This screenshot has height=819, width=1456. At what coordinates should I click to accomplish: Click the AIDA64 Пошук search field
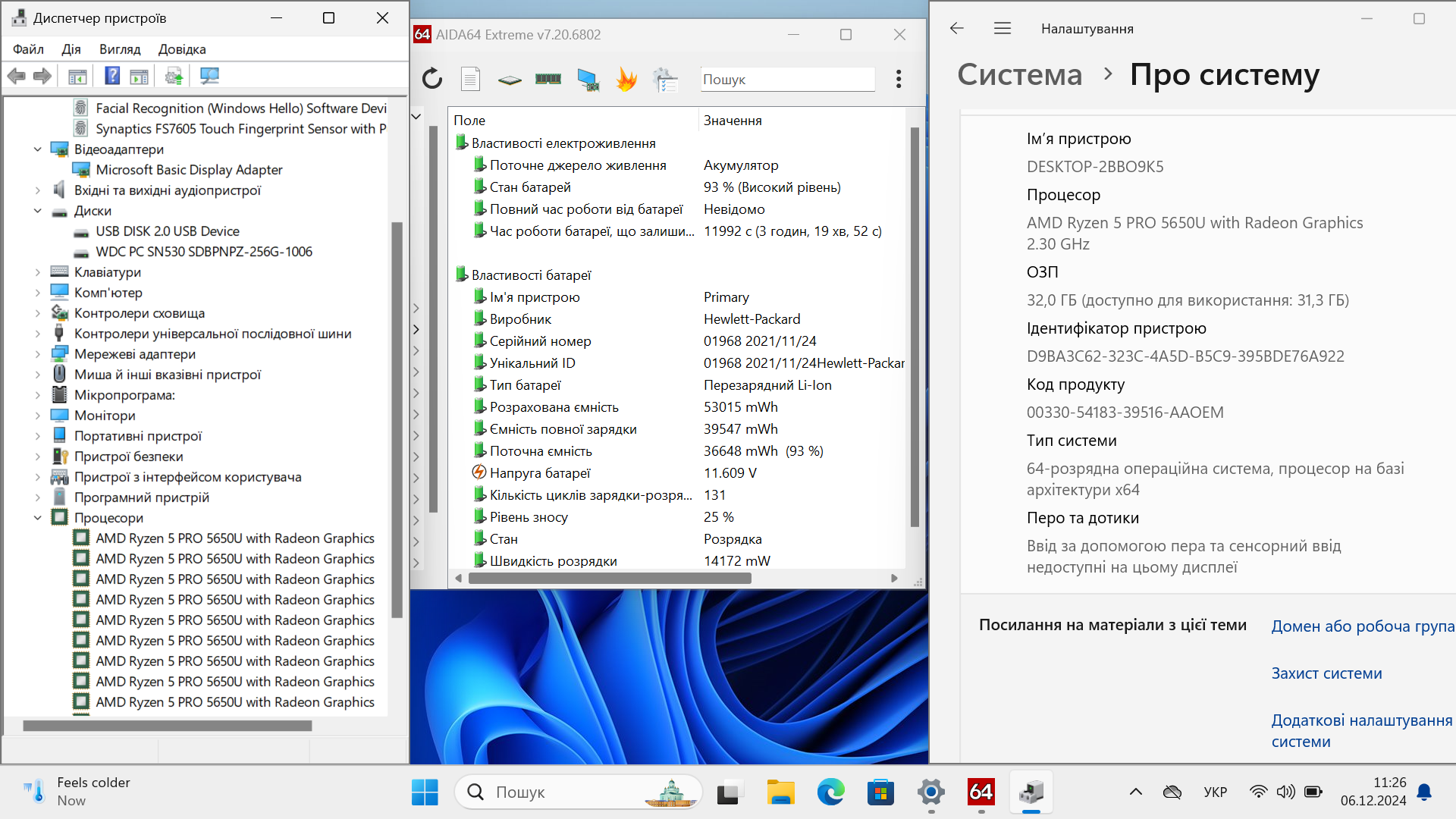[787, 80]
